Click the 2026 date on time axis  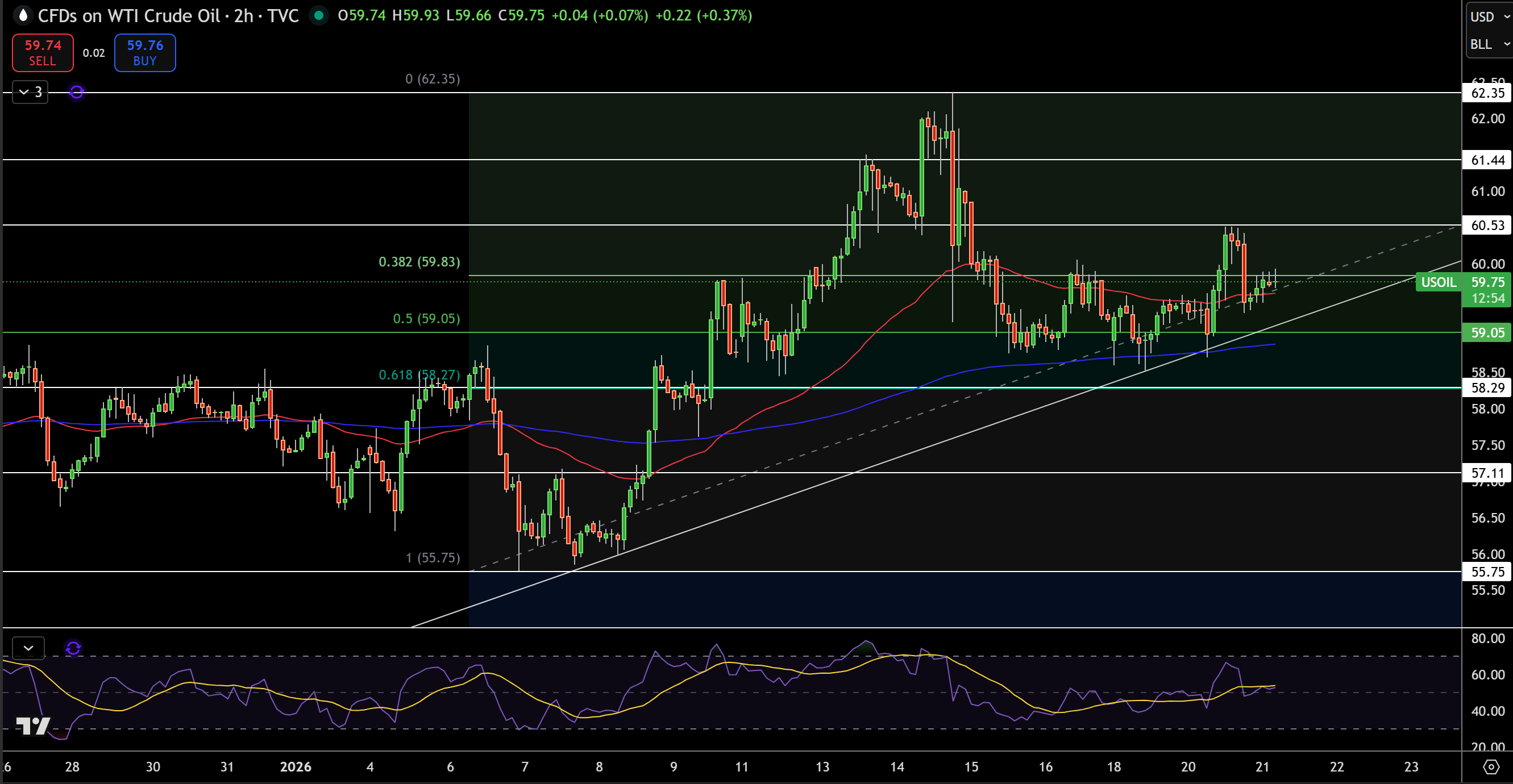296,766
